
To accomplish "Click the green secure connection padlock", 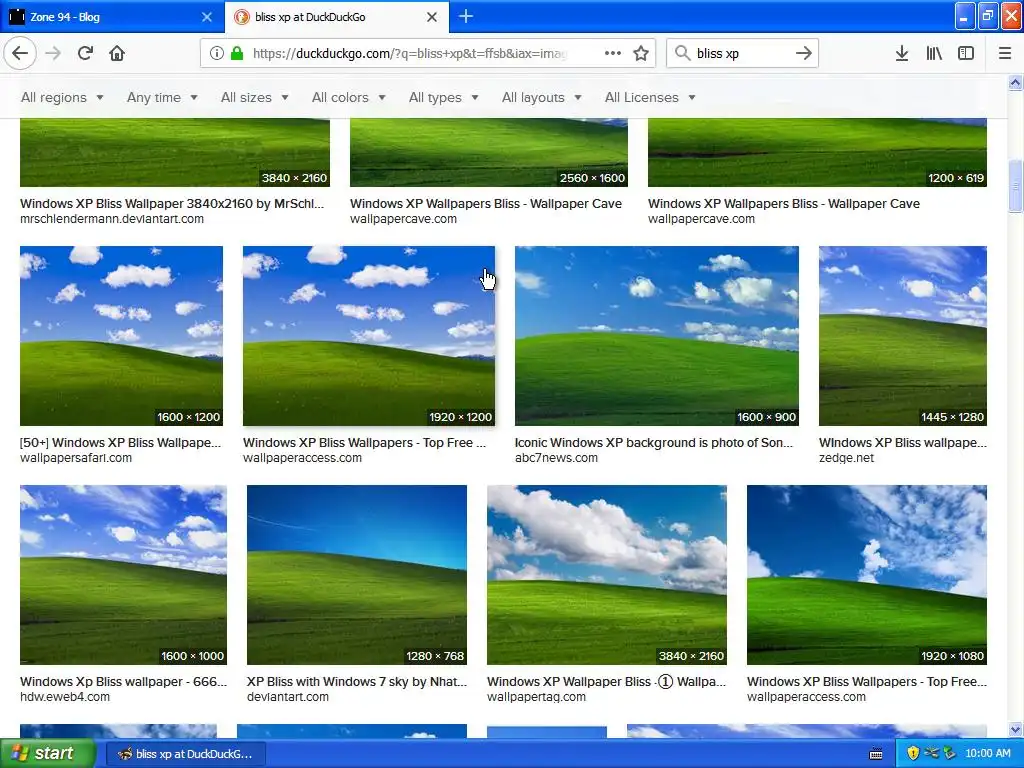I will pos(237,53).
